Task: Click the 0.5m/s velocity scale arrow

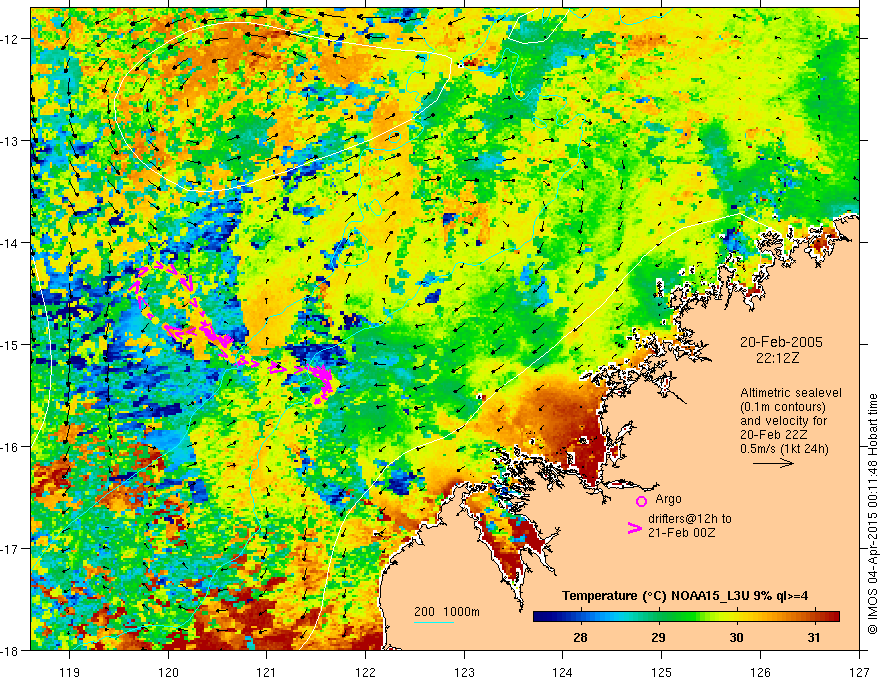Action: click(773, 463)
